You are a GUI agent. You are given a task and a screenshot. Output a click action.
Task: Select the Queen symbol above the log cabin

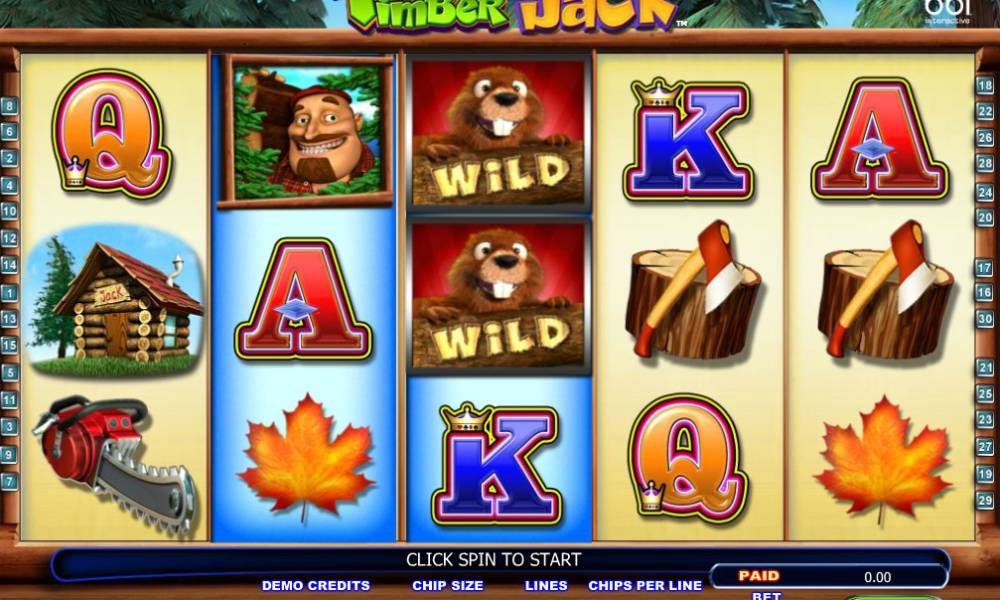coord(112,133)
